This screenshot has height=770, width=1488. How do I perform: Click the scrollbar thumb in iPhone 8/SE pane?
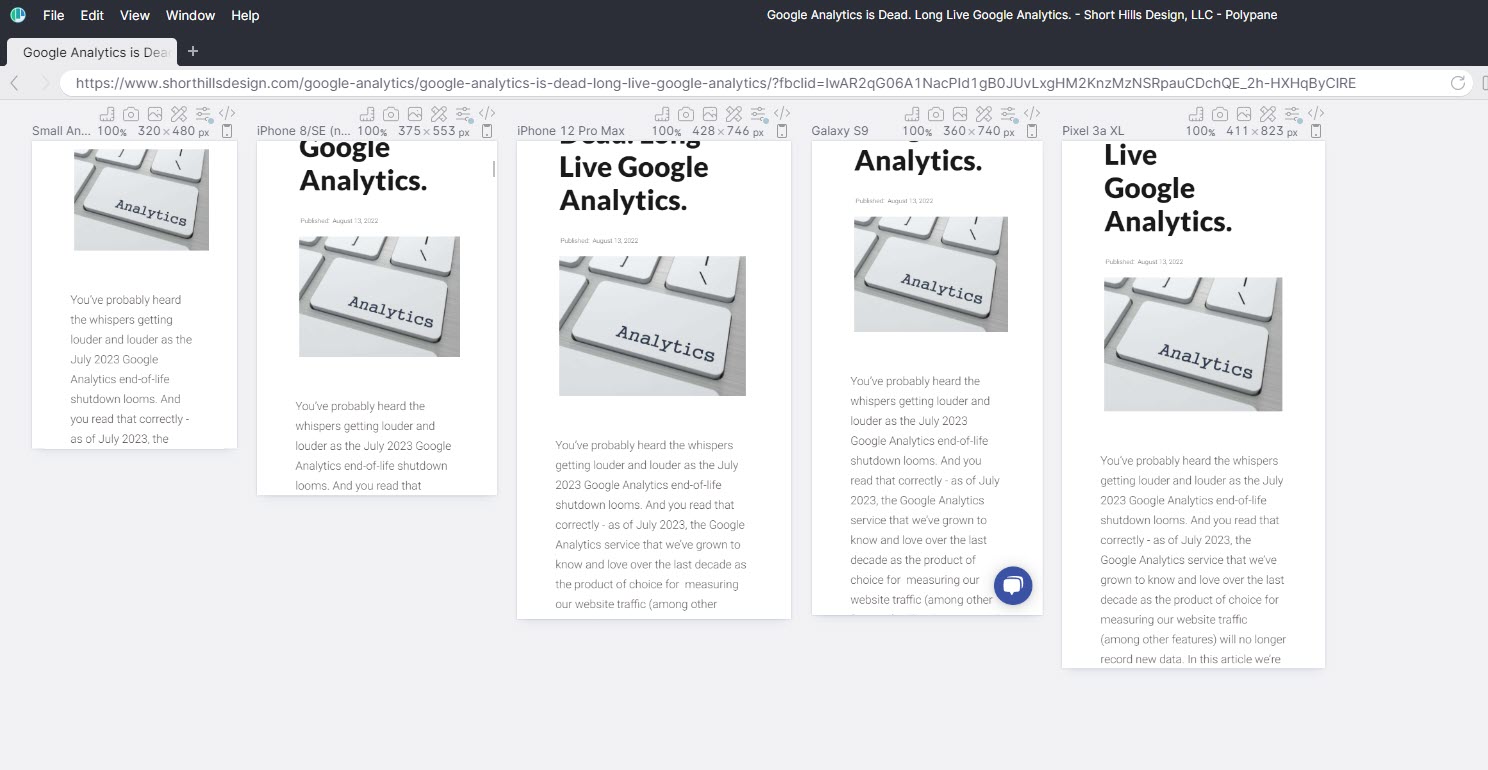[x=494, y=169]
